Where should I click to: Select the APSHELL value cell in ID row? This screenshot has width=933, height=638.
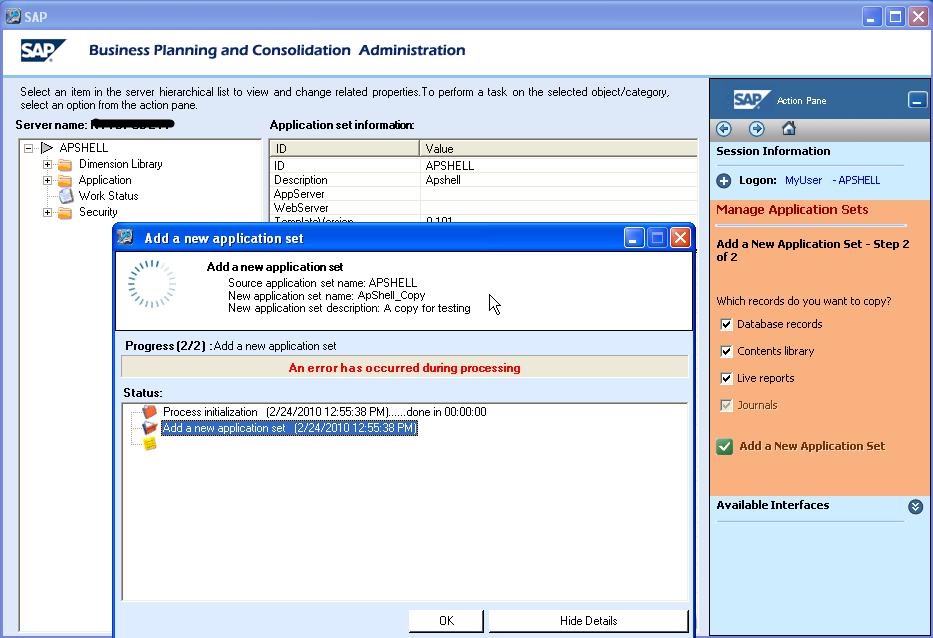click(558, 165)
